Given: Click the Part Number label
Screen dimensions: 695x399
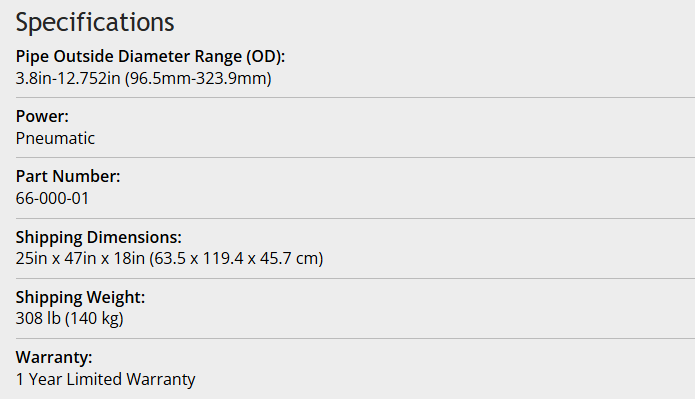Looking at the screenshot, I should coord(68,176).
